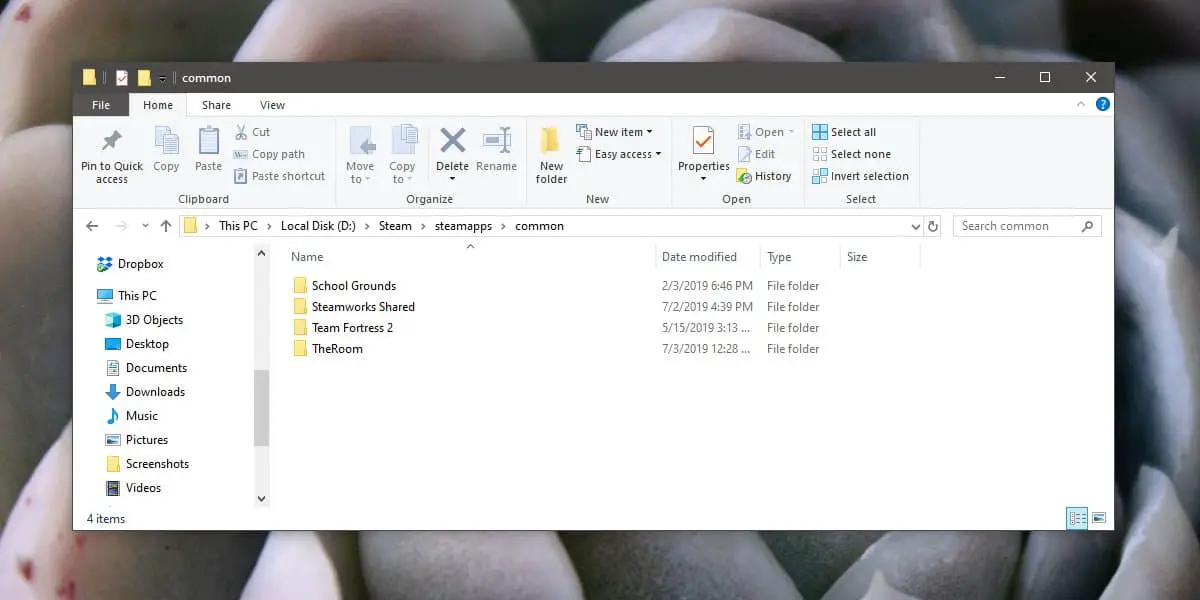Viewport: 1200px width, 600px height.
Task: Click This PC in address bar
Action: pyautogui.click(x=238, y=226)
